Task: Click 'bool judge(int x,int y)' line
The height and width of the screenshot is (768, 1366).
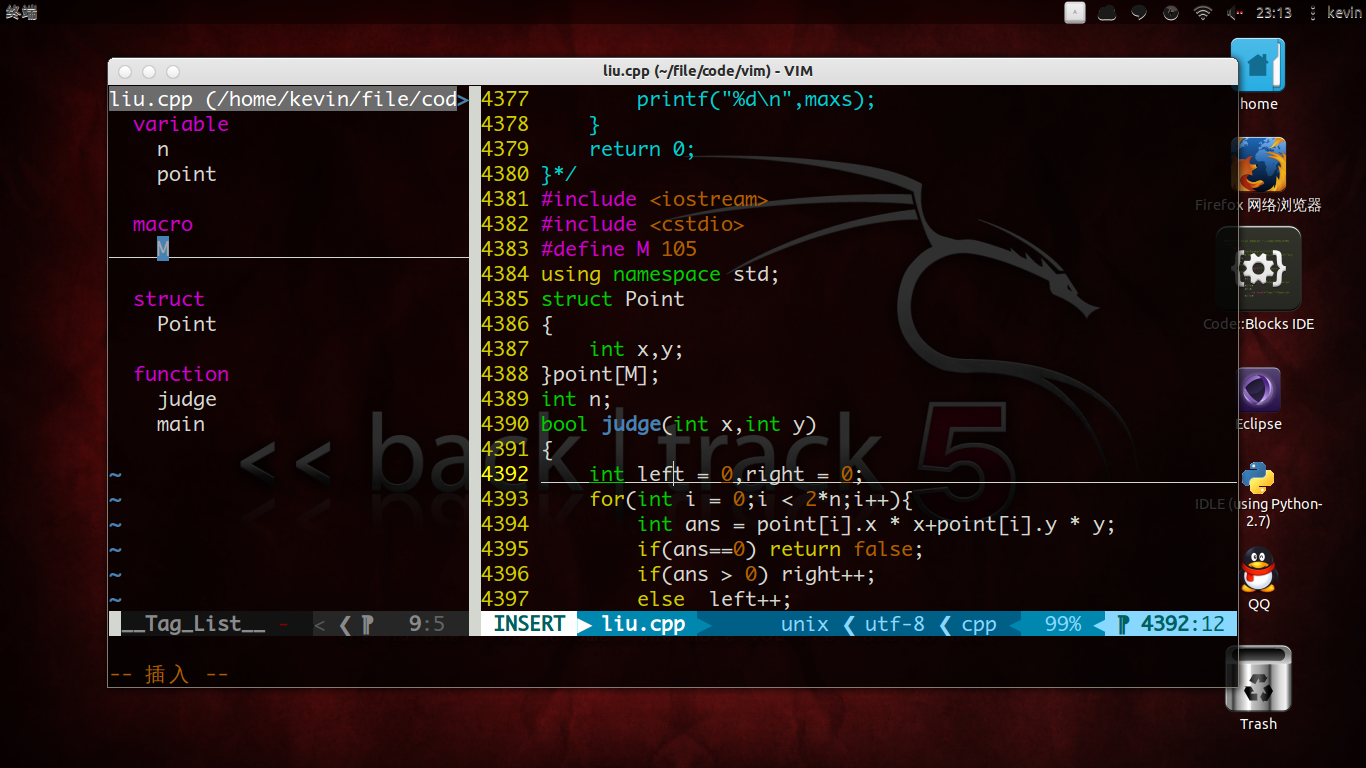Action: point(679,424)
